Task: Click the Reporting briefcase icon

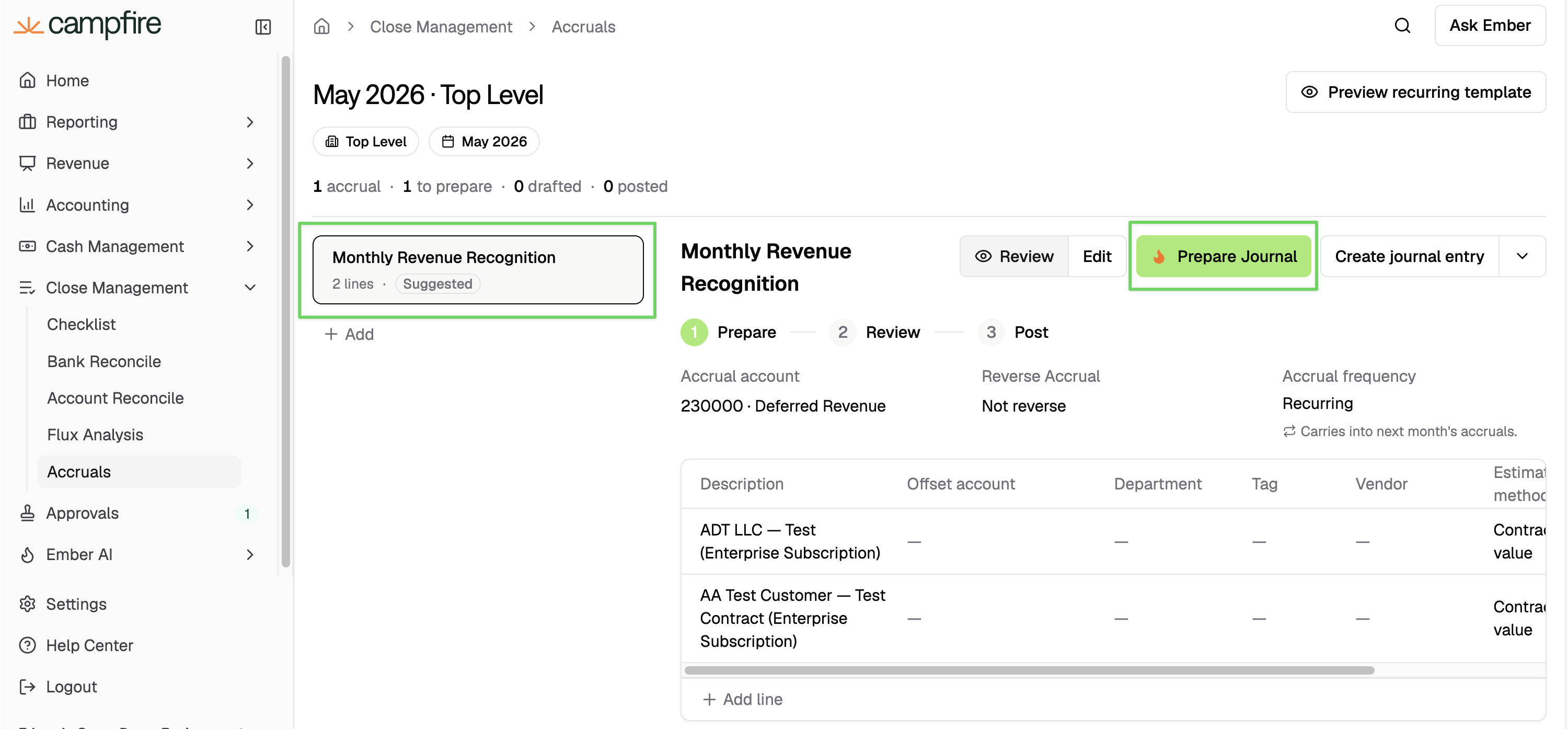Action: [27, 122]
